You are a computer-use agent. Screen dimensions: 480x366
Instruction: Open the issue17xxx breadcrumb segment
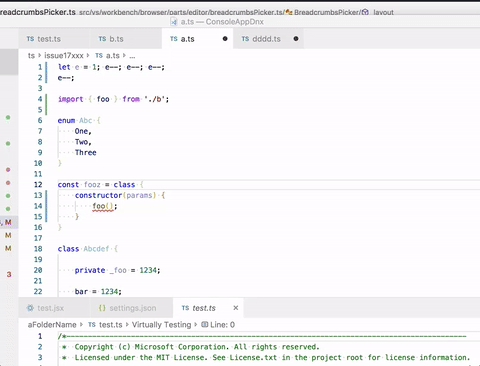[64, 56]
